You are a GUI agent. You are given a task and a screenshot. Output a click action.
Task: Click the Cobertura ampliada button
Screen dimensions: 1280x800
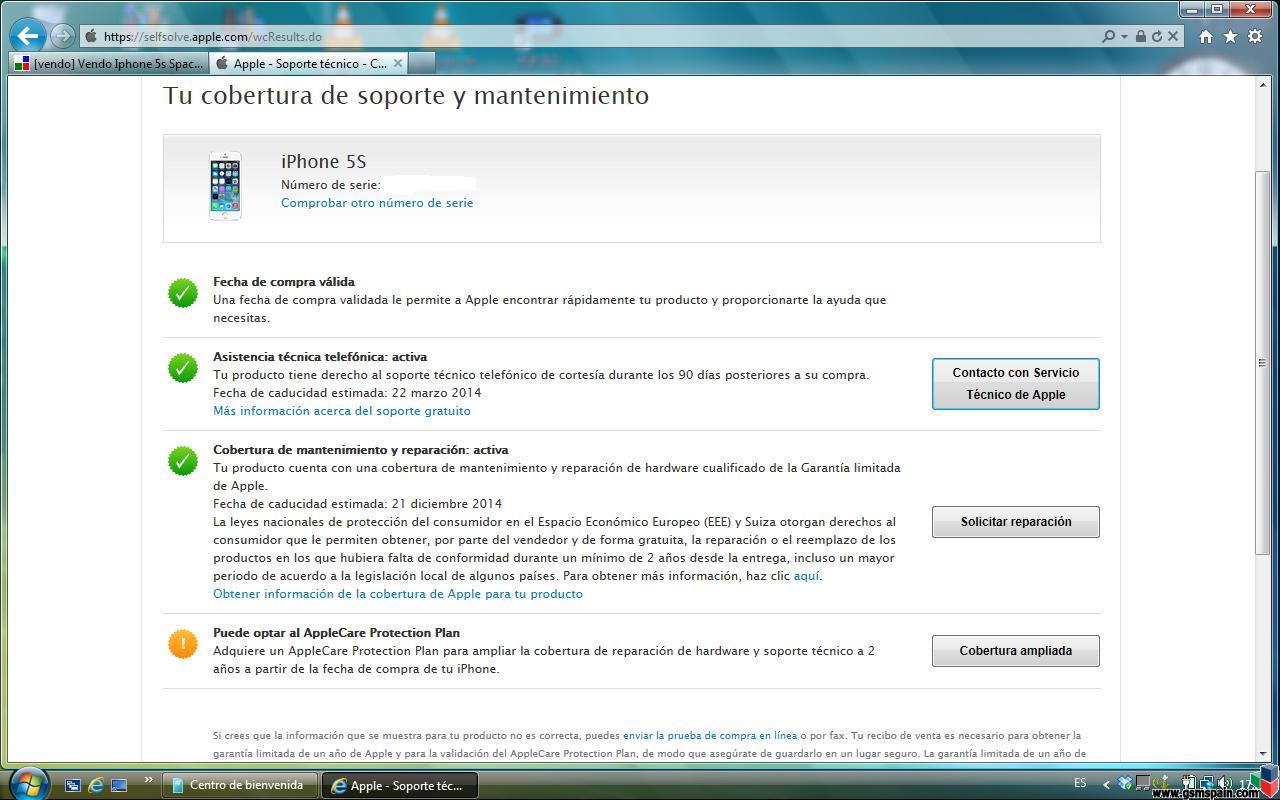(1016, 651)
